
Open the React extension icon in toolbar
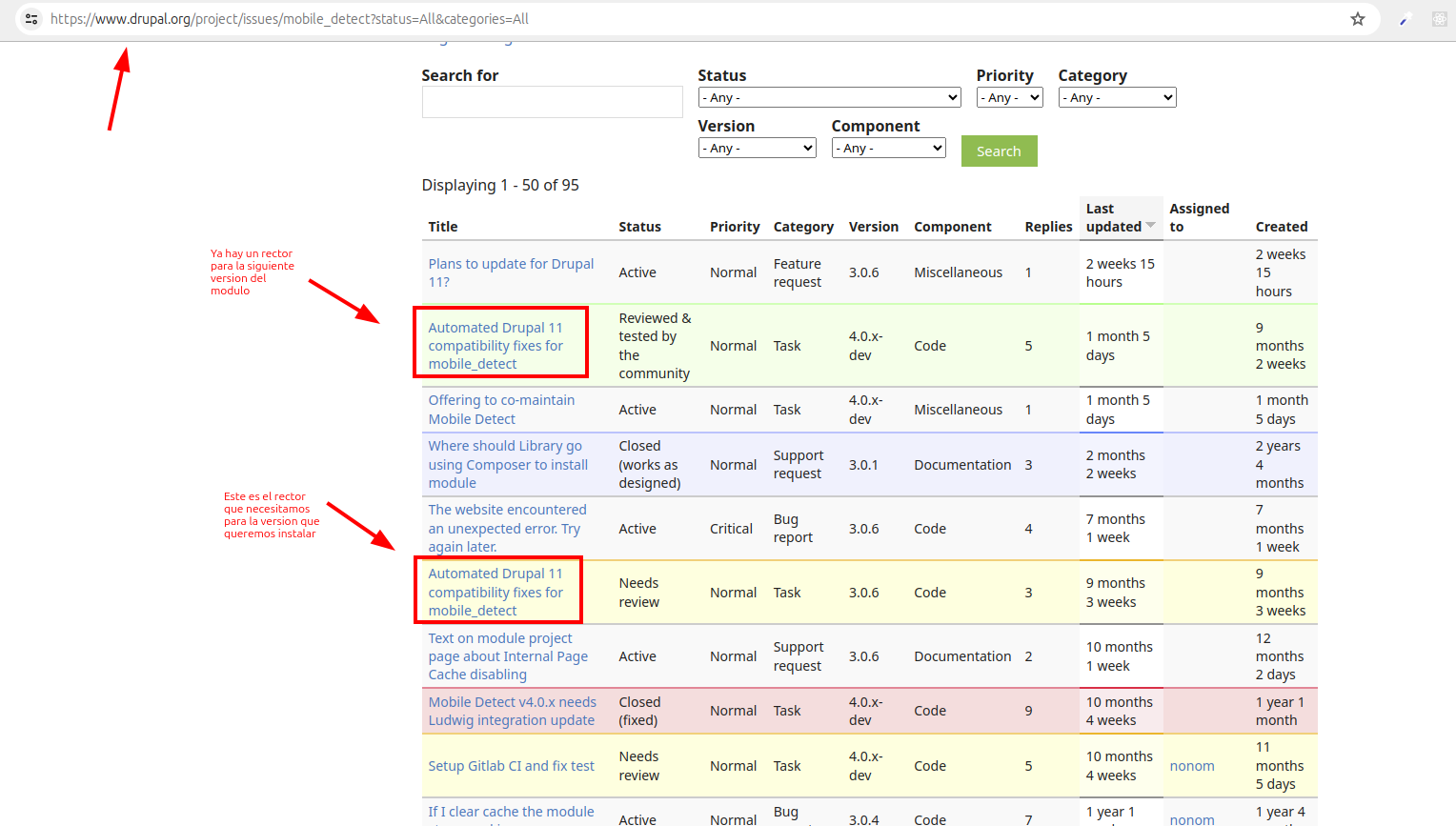(1440, 19)
